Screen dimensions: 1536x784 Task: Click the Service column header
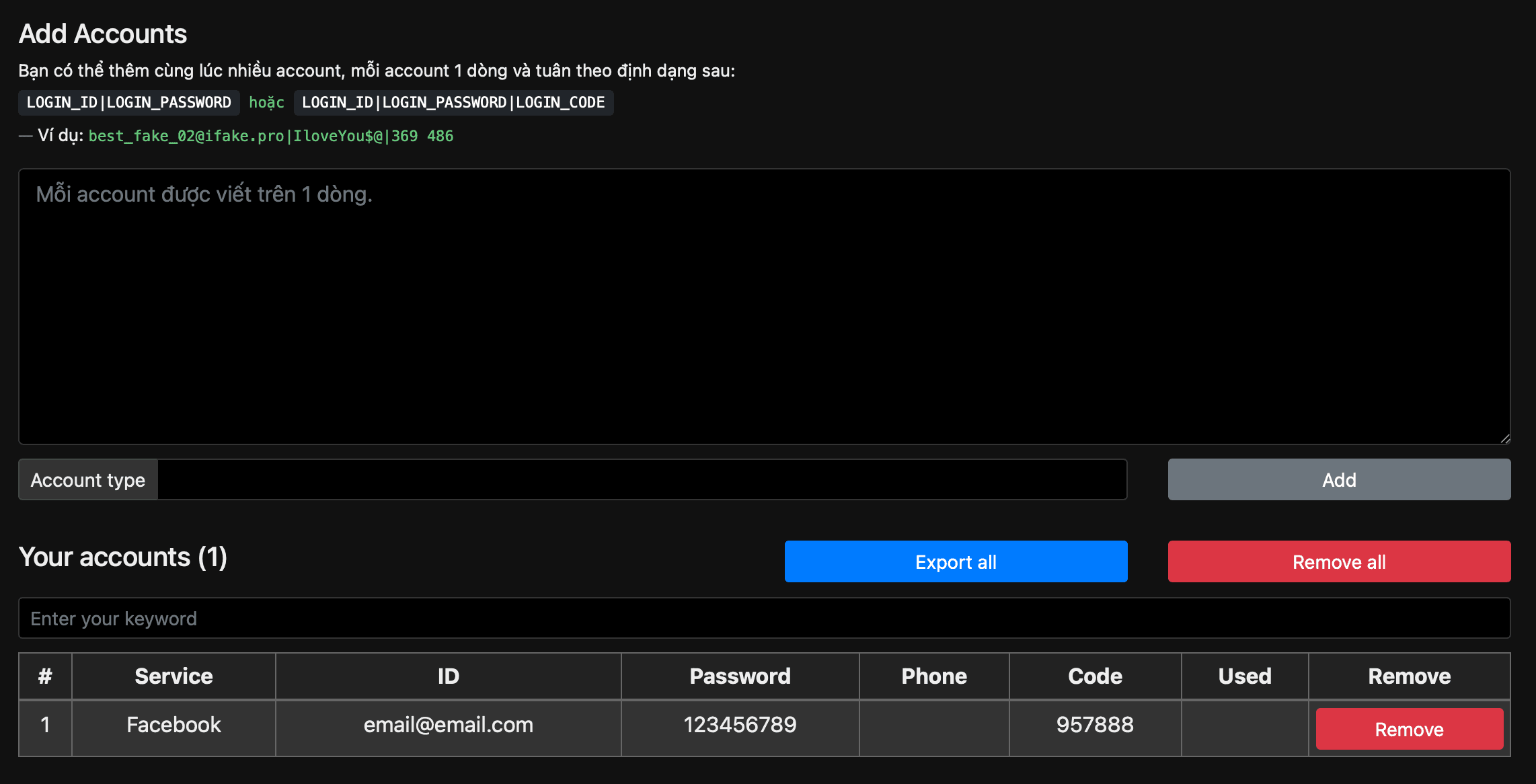(174, 676)
